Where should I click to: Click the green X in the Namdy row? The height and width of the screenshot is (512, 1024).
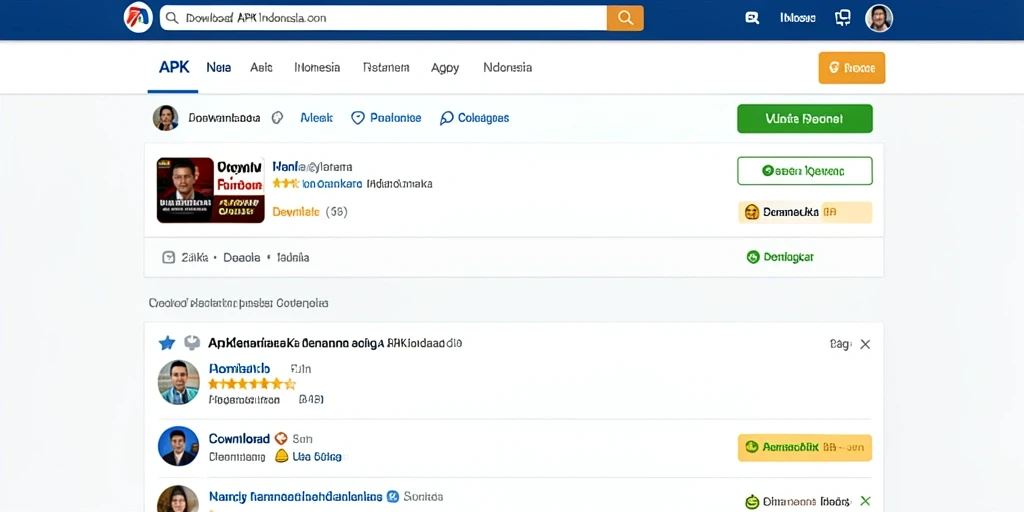click(865, 501)
